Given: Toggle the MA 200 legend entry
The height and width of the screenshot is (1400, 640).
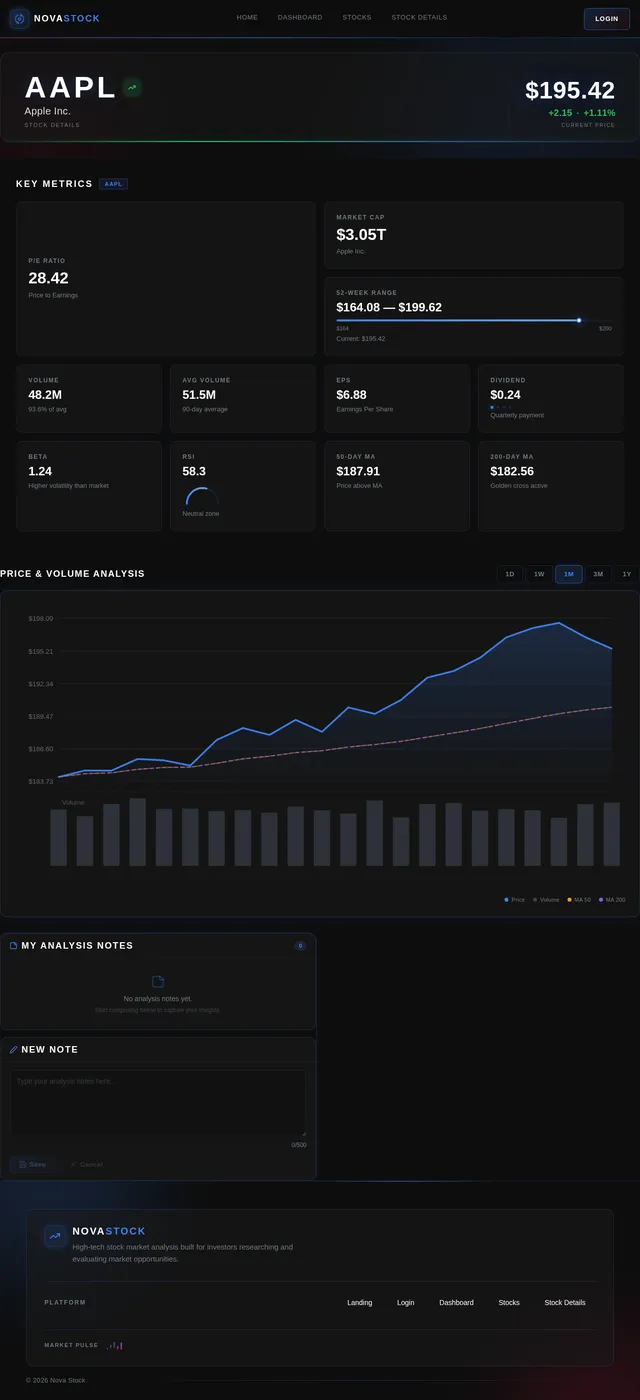Looking at the screenshot, I should [x=612, y=900].
